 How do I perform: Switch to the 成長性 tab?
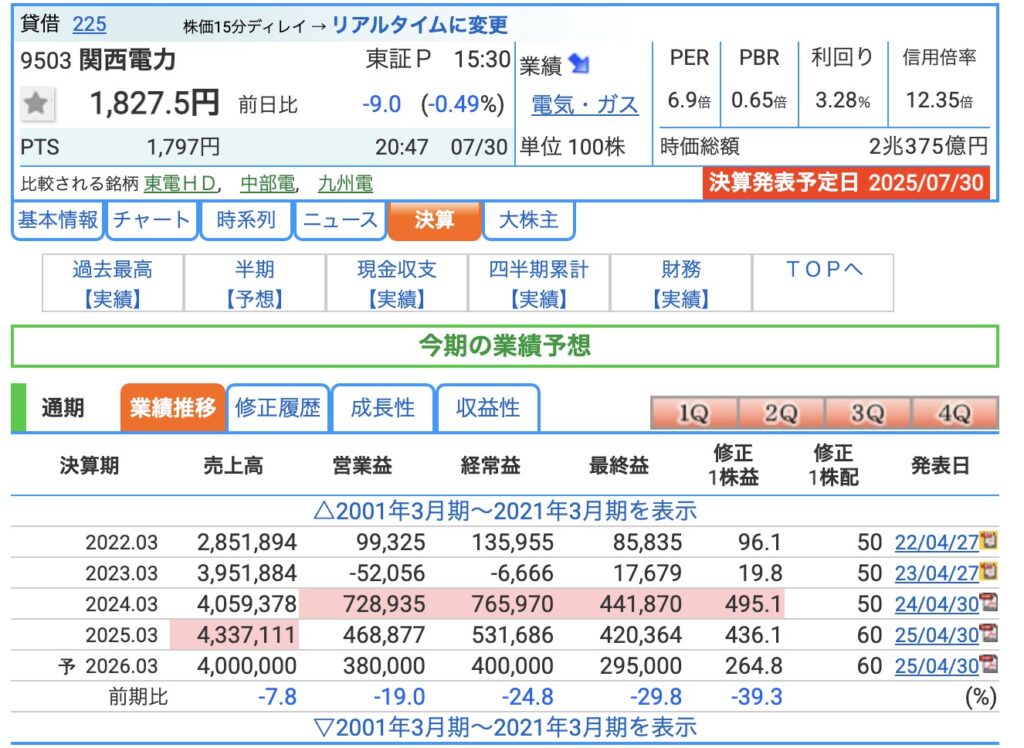click(x=383, y=408)
